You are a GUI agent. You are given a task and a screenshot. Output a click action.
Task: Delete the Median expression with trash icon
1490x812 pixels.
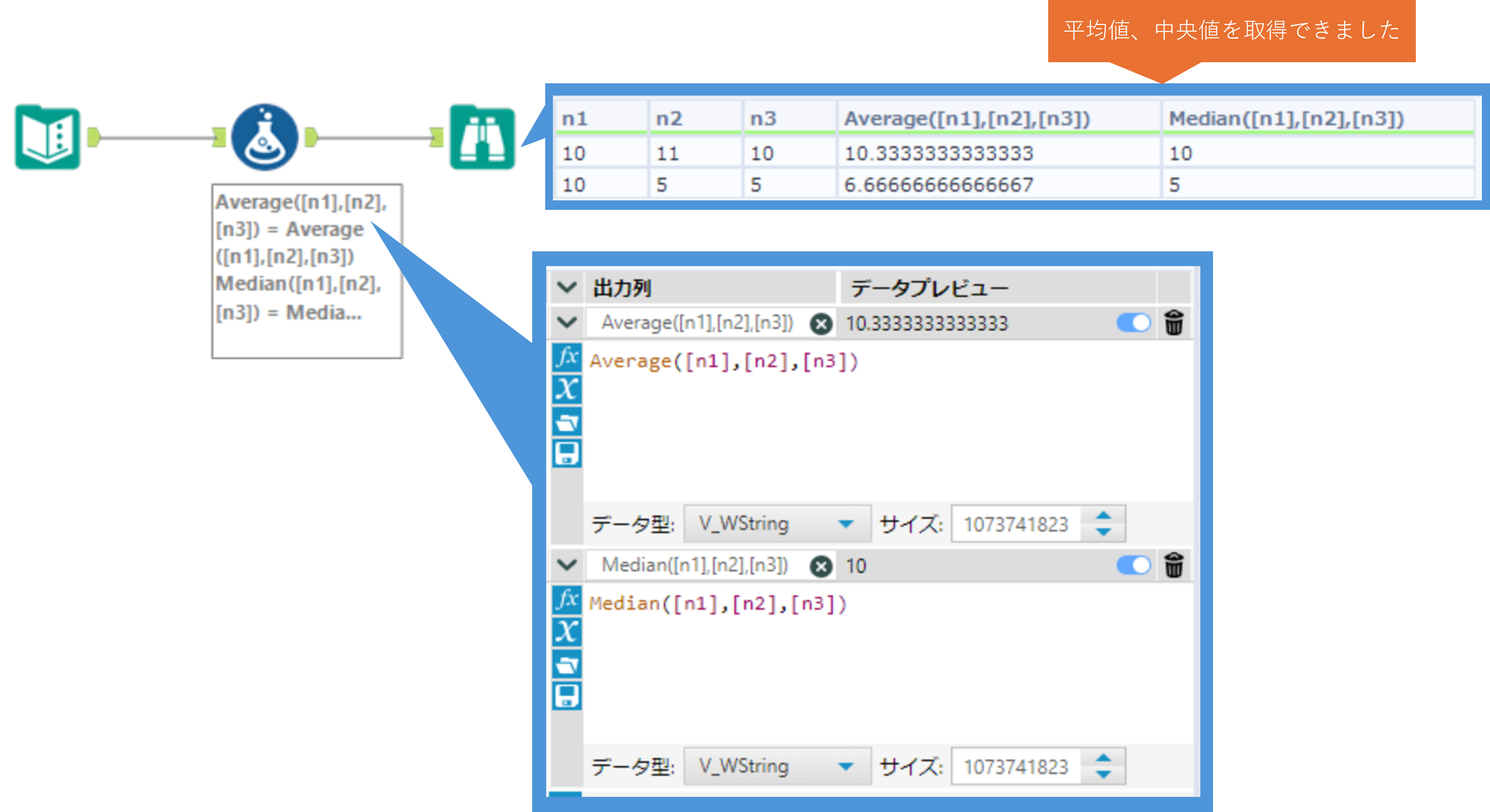tap(1174, 565)
